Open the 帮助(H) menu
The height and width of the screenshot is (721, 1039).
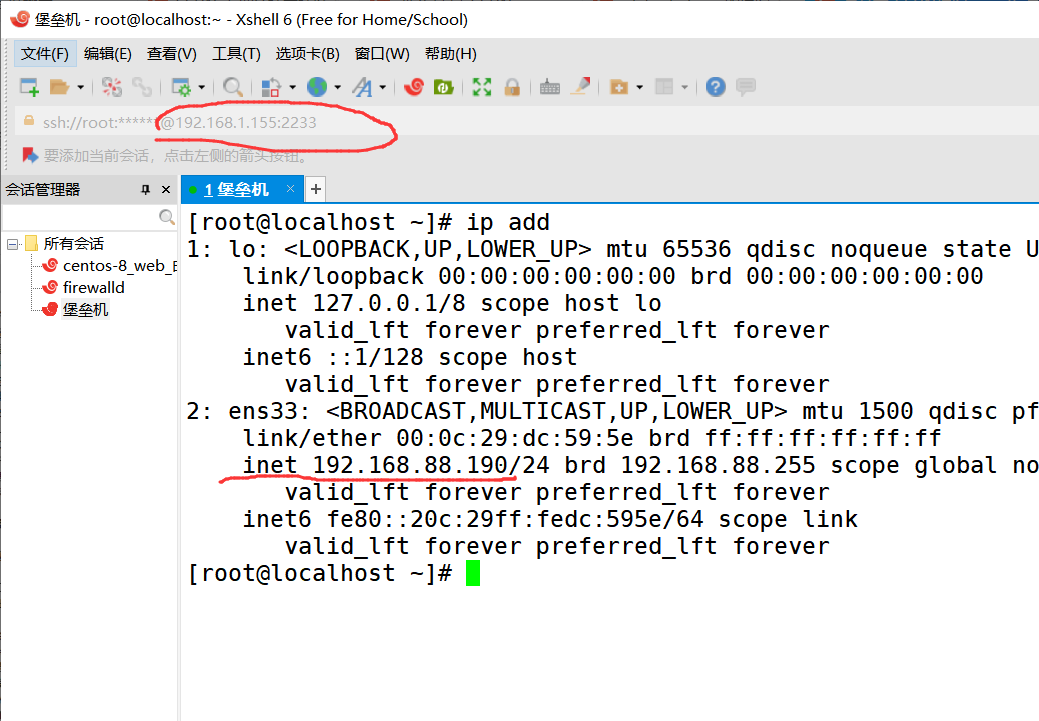point(451,54)
